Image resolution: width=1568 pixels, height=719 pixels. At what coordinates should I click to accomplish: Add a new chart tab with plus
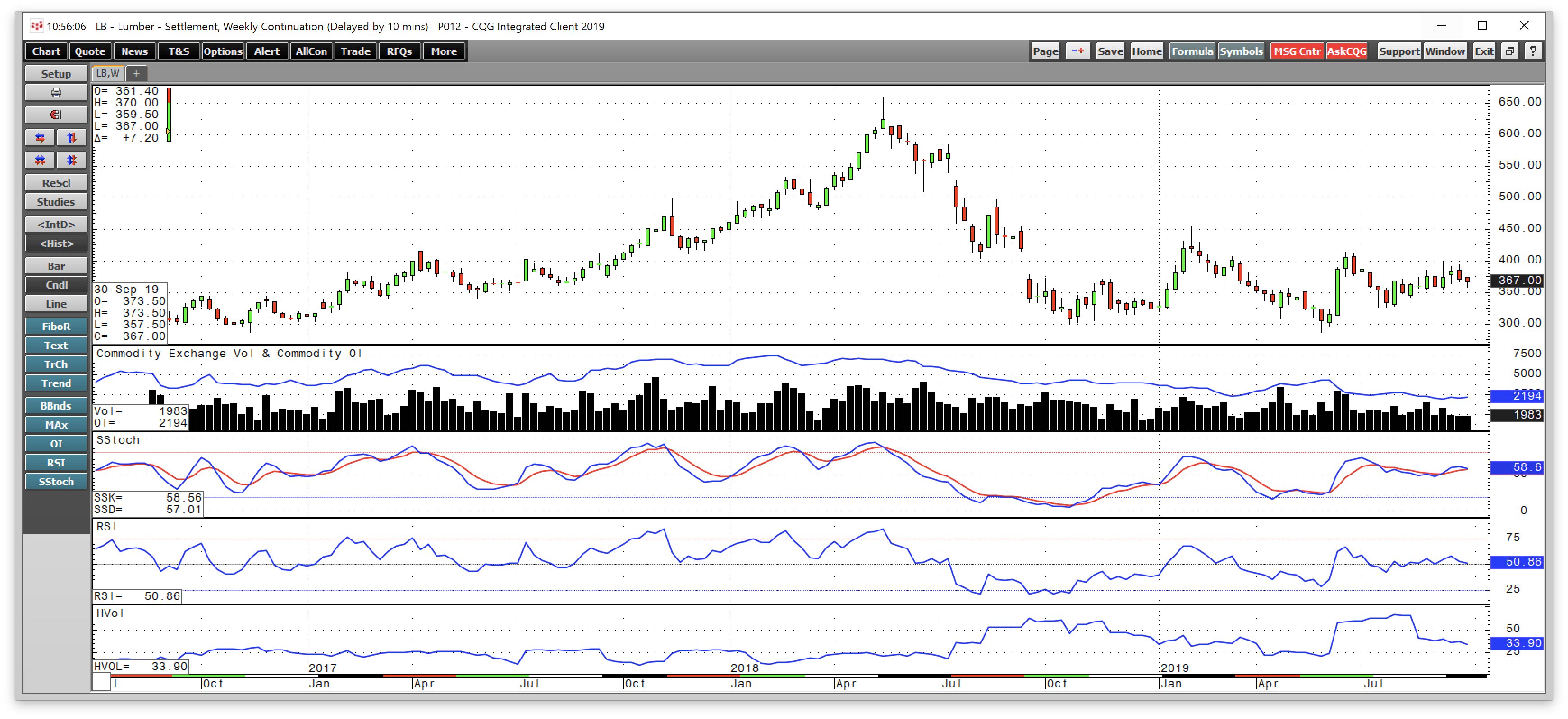tap(136, 73)
